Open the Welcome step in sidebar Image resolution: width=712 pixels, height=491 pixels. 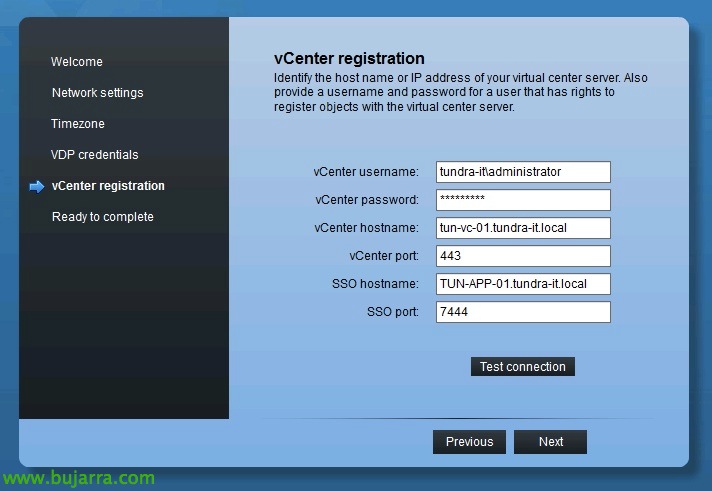click(77, 62)
